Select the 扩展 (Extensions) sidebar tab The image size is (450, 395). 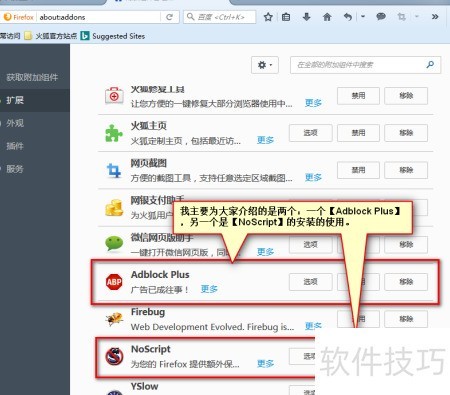[x=35, y=100]
